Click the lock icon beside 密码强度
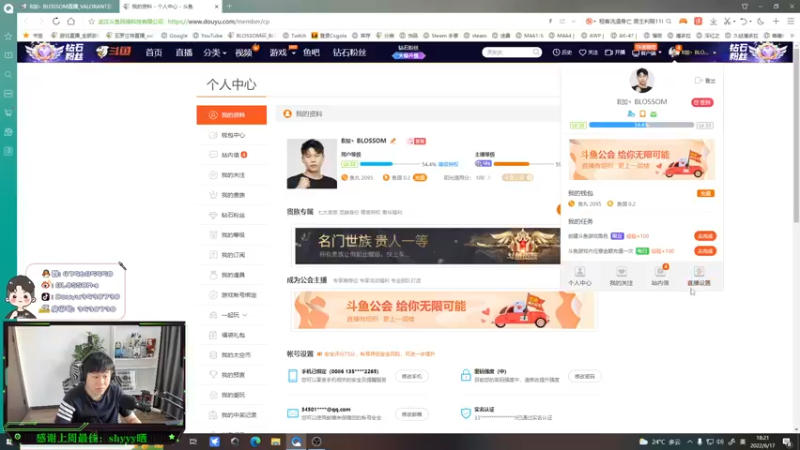Image resolution: width=800 pixels, height=450 pixels. pos(465,376)
